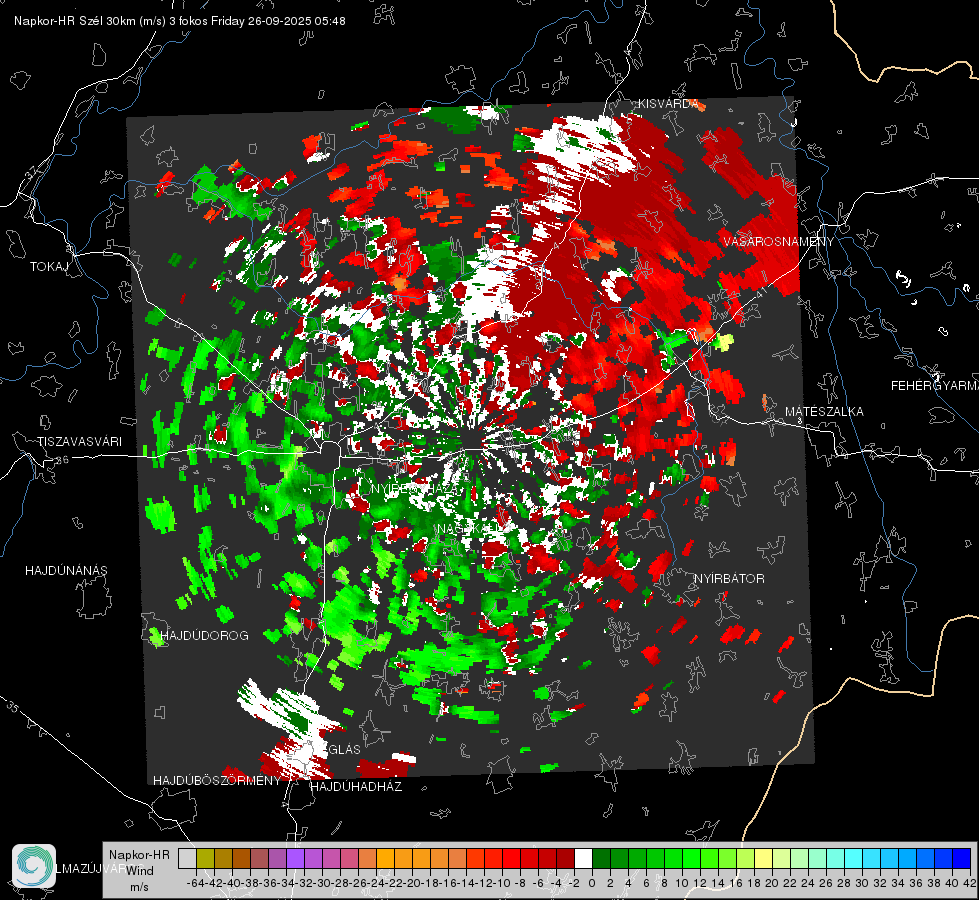Click the Wind legend label
Screen dimensions: 979x900
(140, 871)
